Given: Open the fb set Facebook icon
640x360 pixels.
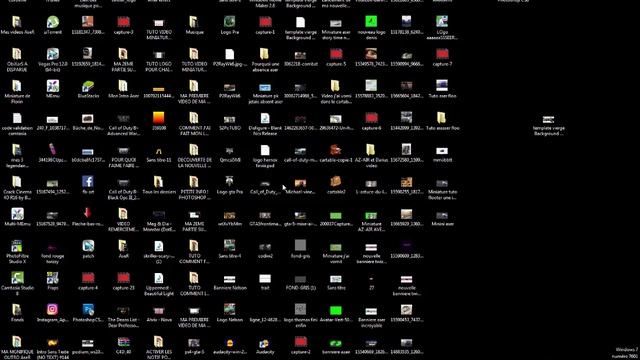Looking at the screenshot, I should pyautogui.click(x=88, y=182).
